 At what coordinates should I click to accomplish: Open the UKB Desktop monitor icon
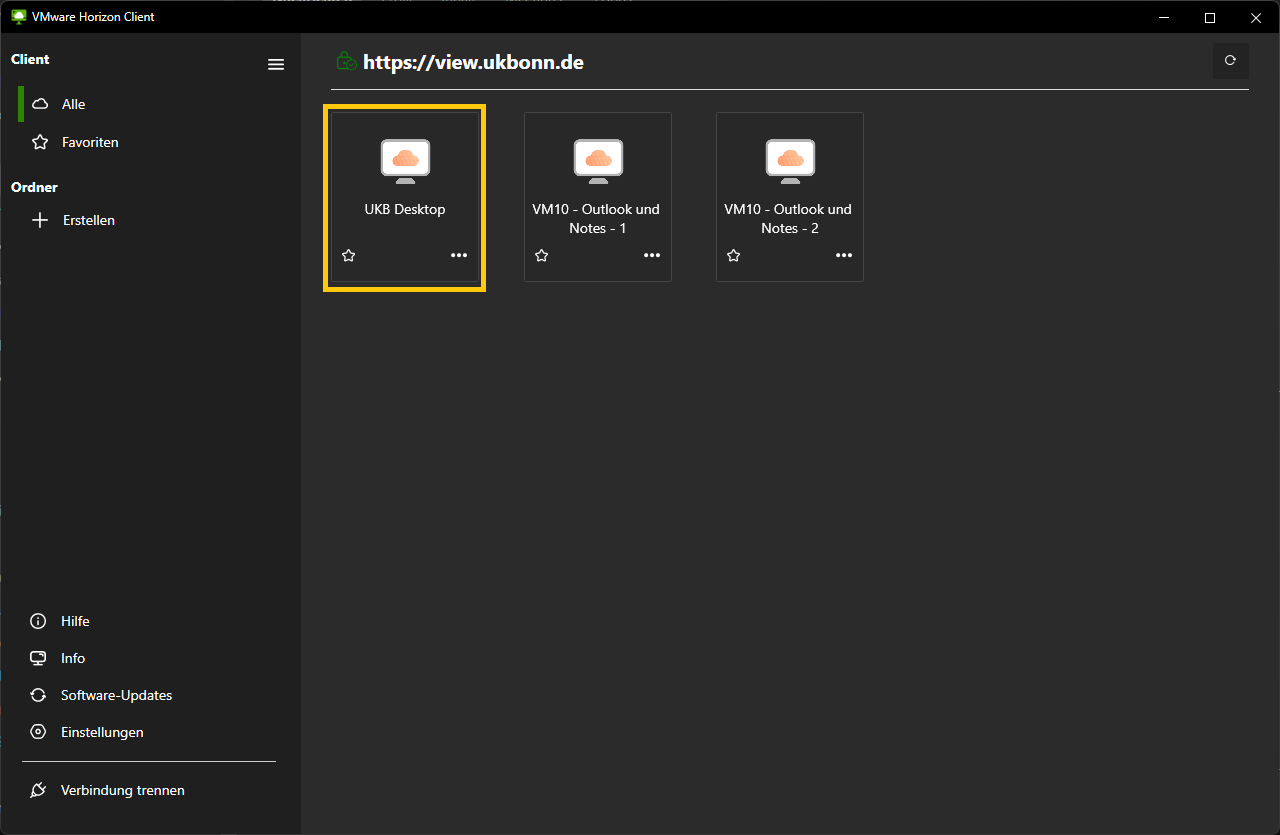[405, 161]
